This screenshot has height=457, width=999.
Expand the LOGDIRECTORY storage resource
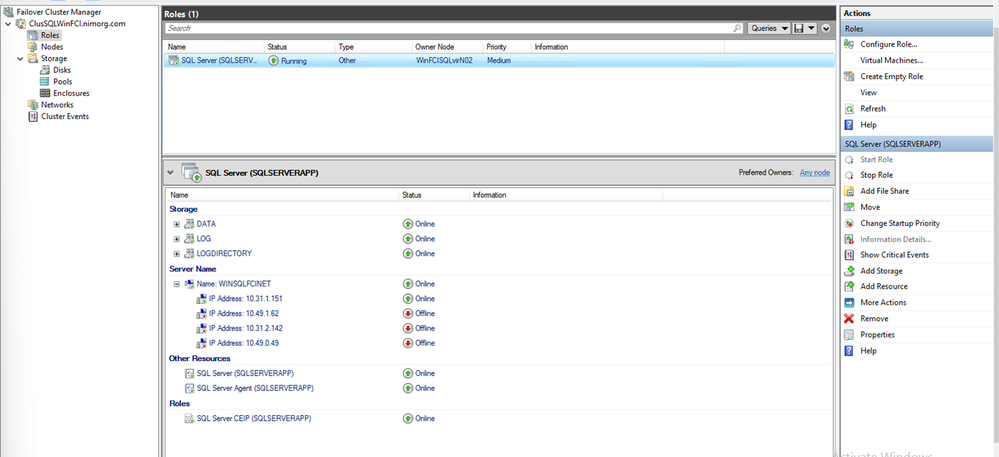[177, 254]
